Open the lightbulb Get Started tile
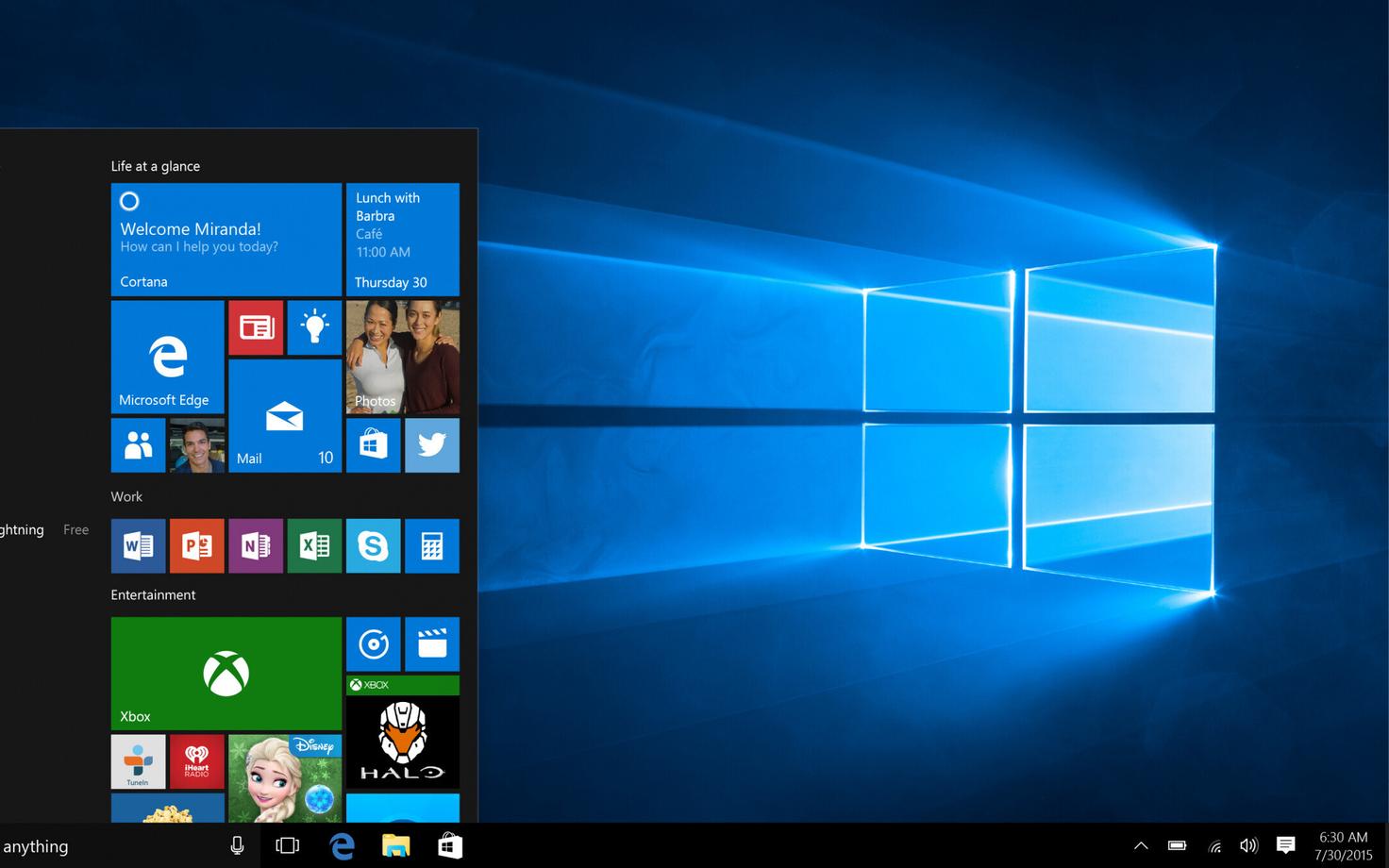This screenshot has height=868, width=1389. coord(314,327)
